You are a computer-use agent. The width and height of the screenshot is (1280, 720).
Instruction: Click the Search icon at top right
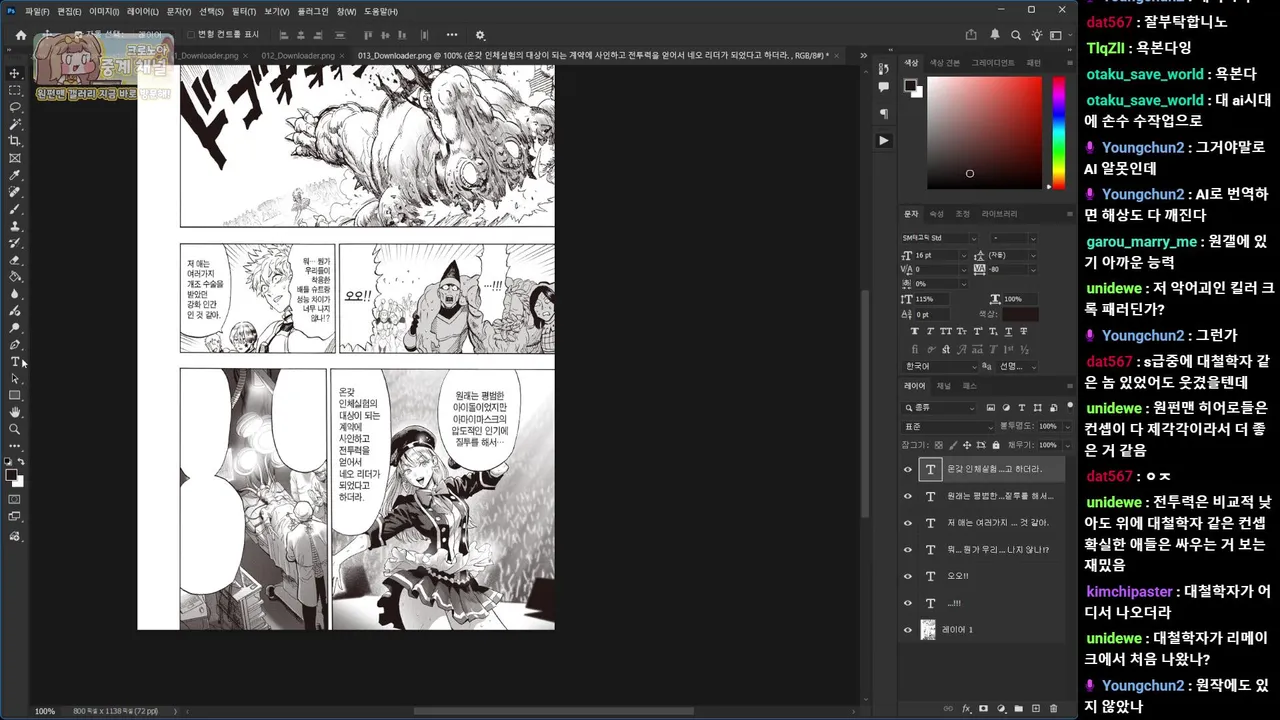click(1016, 35)
